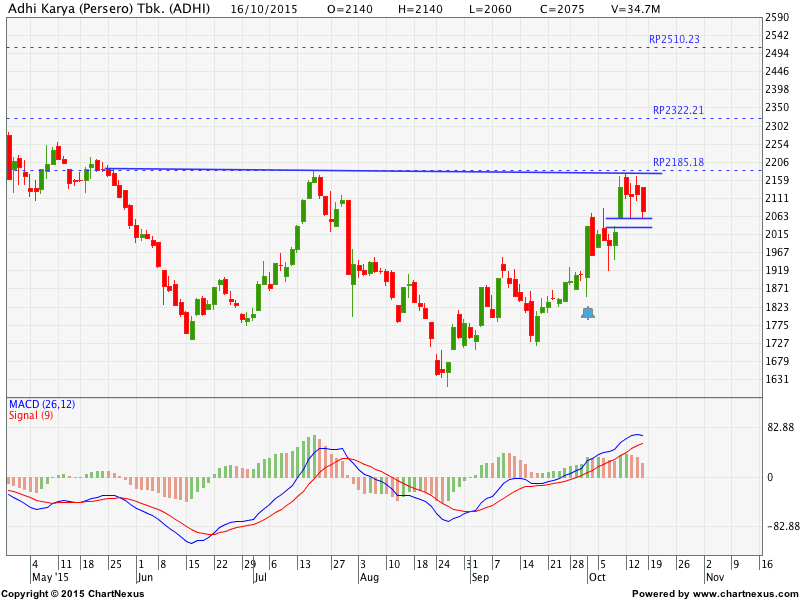Image resolution: width=800 pixels, height=600 pixels.
Task: Select the Nov month label on axis
Action: click(x=713, y=577)
